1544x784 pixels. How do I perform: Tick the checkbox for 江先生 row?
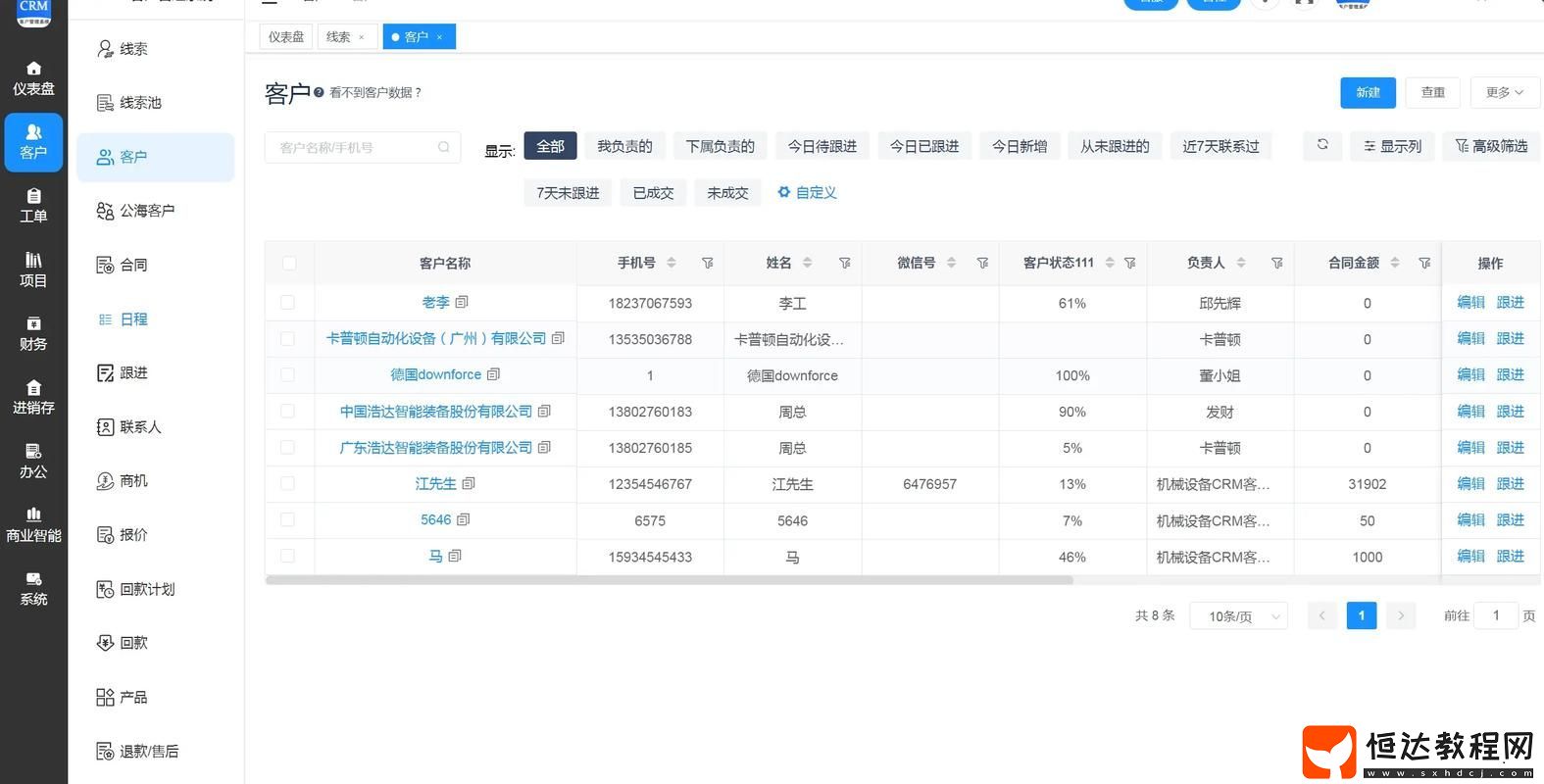(287, 483)
